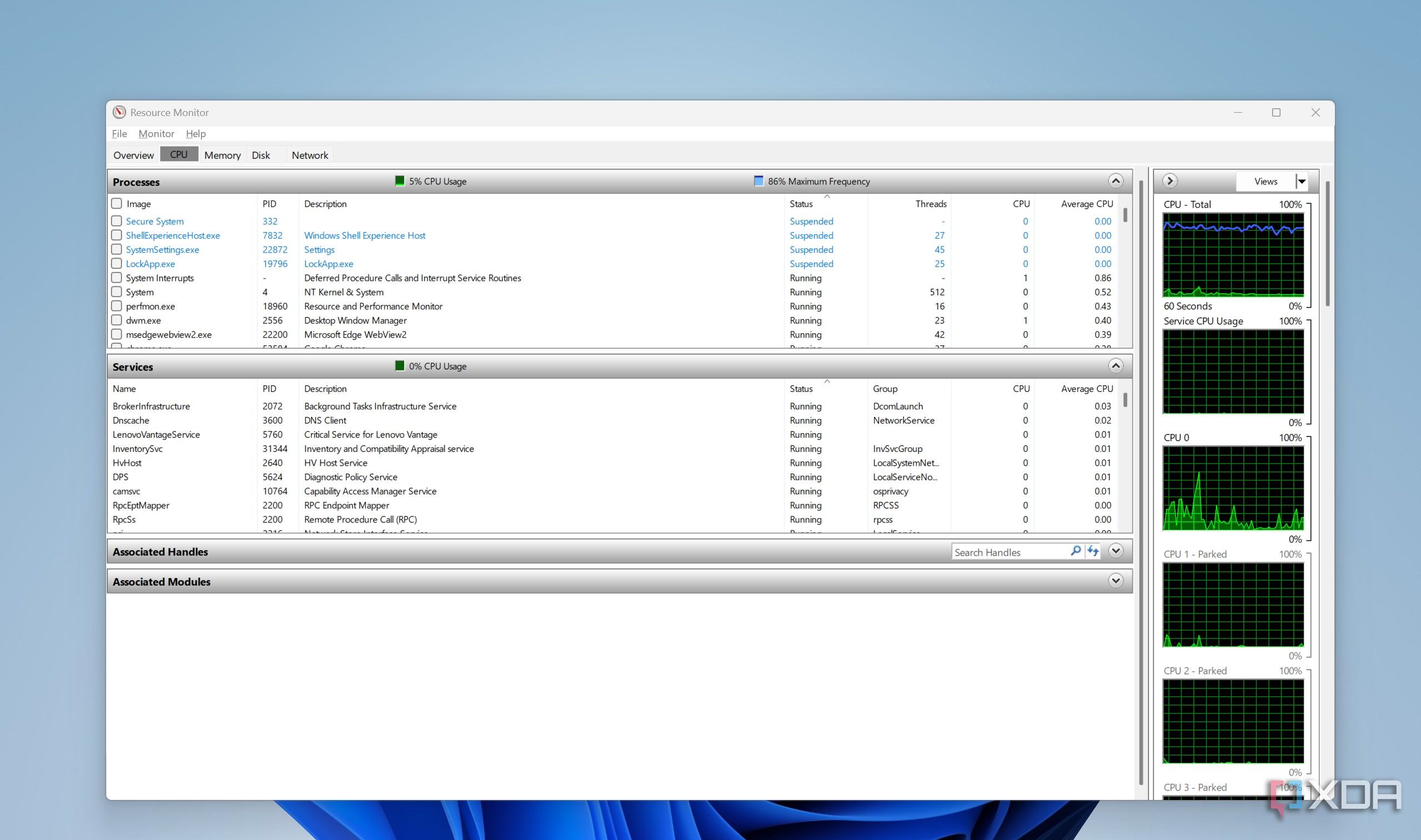
Task: Sort processes by Threads column header
Action: 931,204
